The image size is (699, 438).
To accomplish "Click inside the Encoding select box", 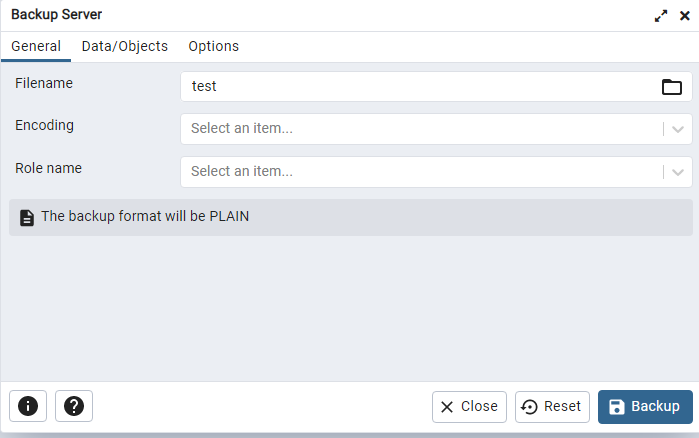I will click(420, 129).
